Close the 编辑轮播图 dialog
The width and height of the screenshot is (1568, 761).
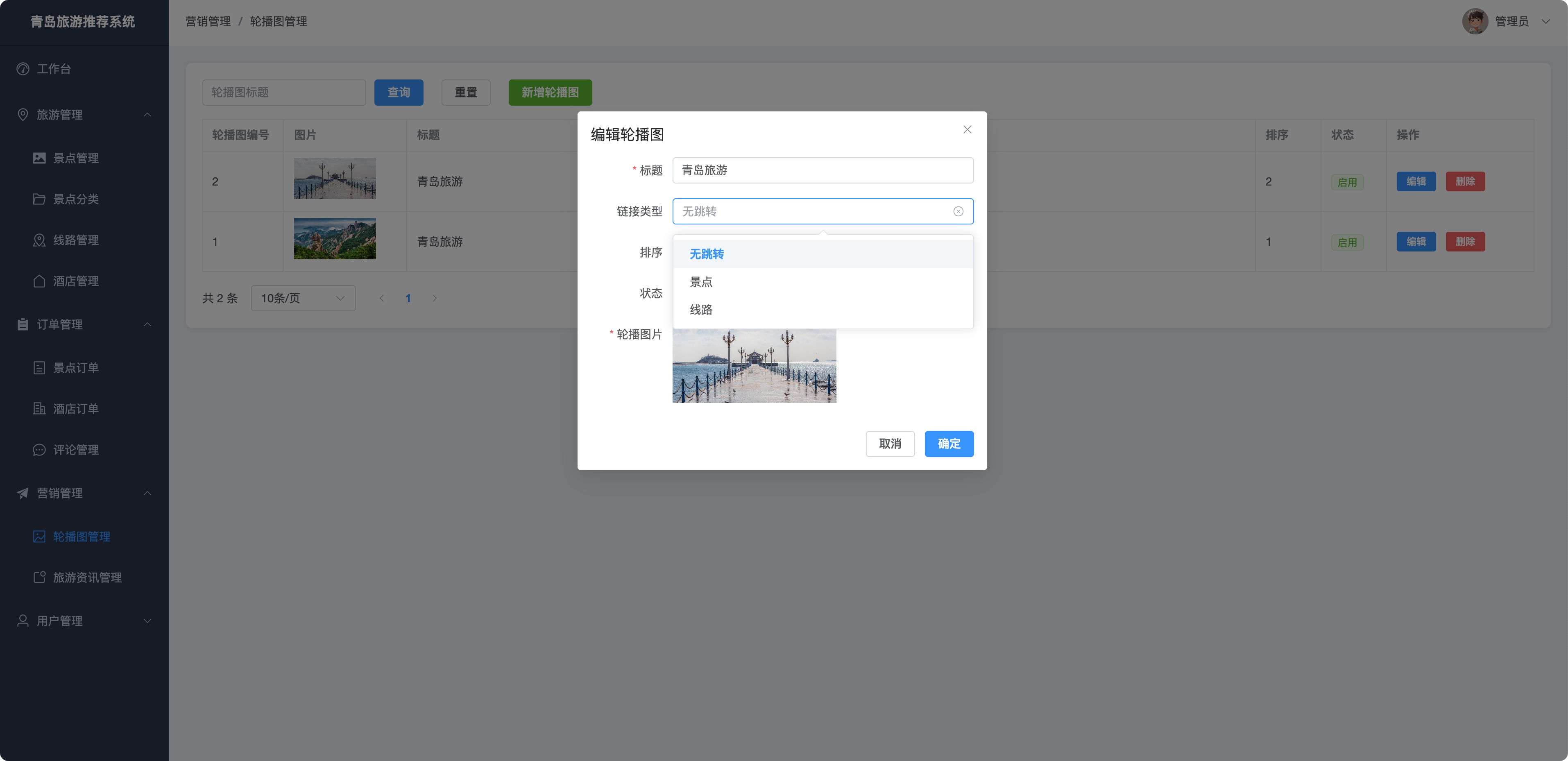point(967,129)
